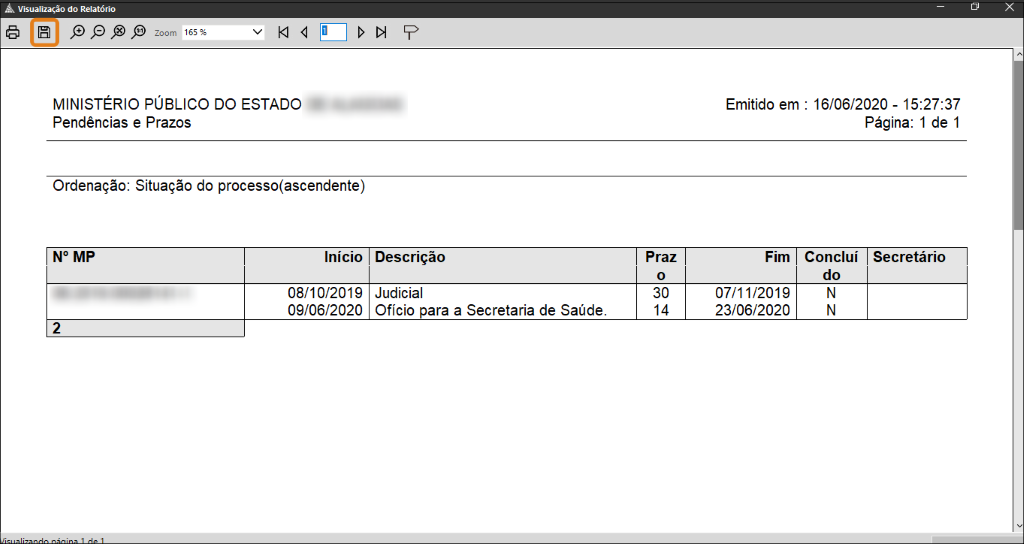Click end date 07/11/2019 cell

coord(752,293)
